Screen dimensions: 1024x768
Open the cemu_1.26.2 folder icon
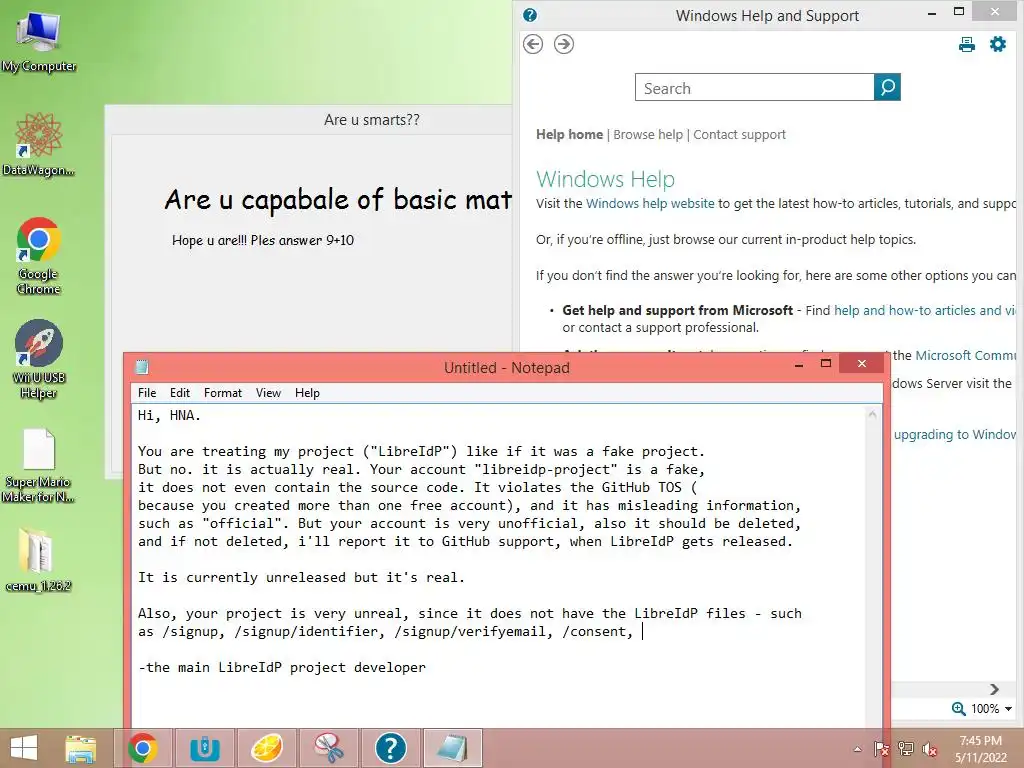(39, 559)
